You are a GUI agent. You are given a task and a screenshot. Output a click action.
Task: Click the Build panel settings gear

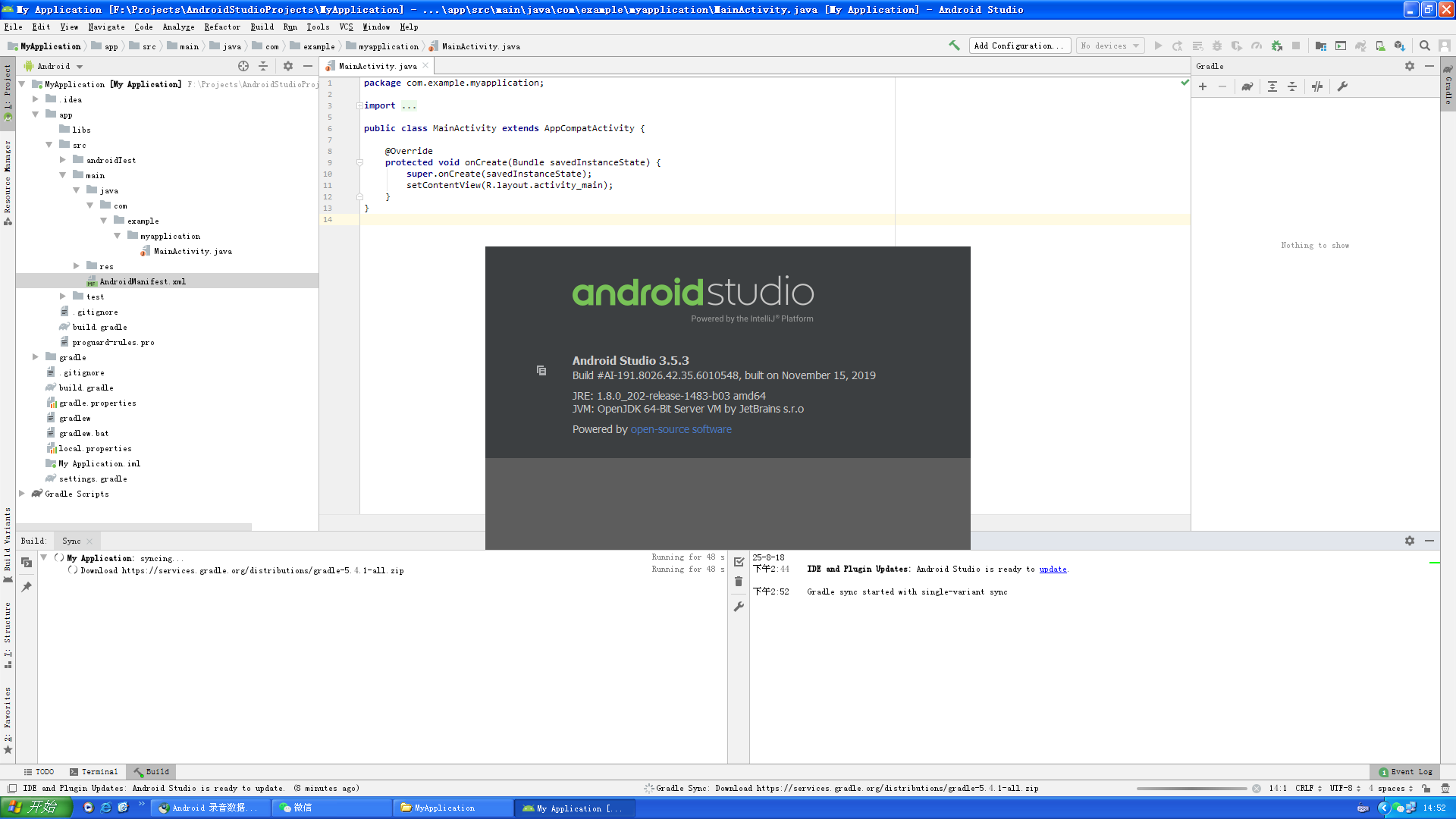coord(1410,541)
